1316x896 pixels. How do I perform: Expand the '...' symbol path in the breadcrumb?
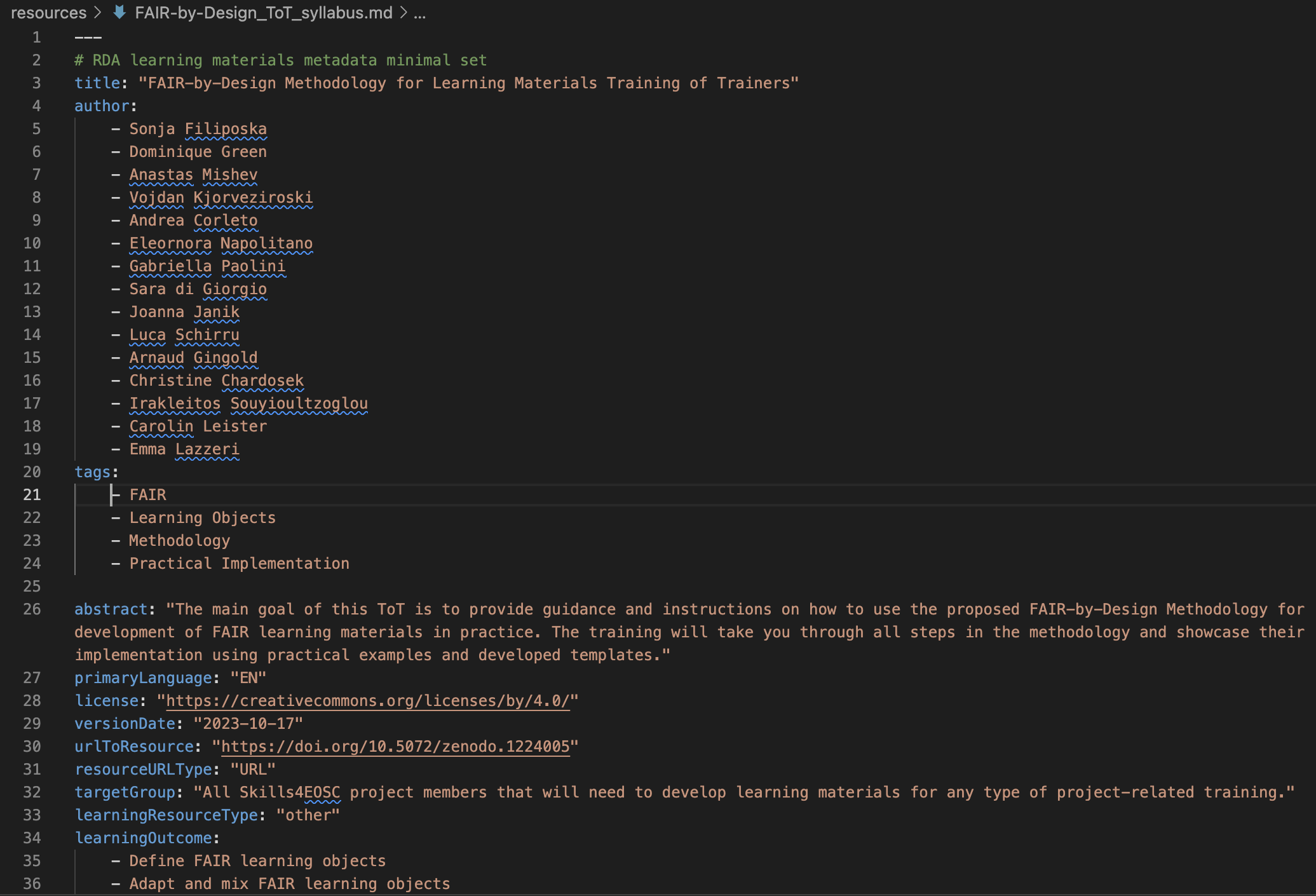419,13
